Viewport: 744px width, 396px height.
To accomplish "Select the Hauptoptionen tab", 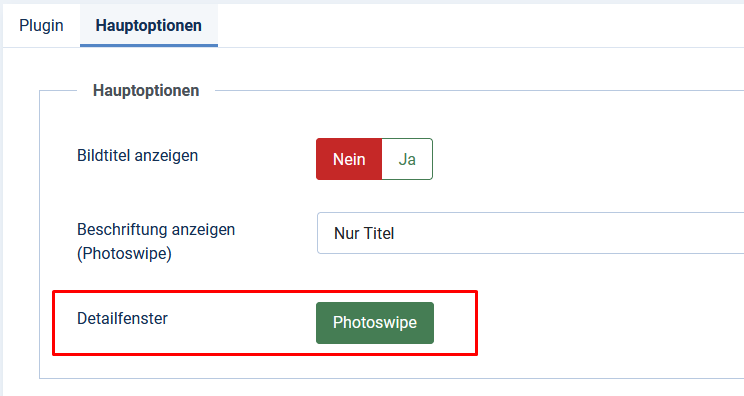I will coord(149,26).
